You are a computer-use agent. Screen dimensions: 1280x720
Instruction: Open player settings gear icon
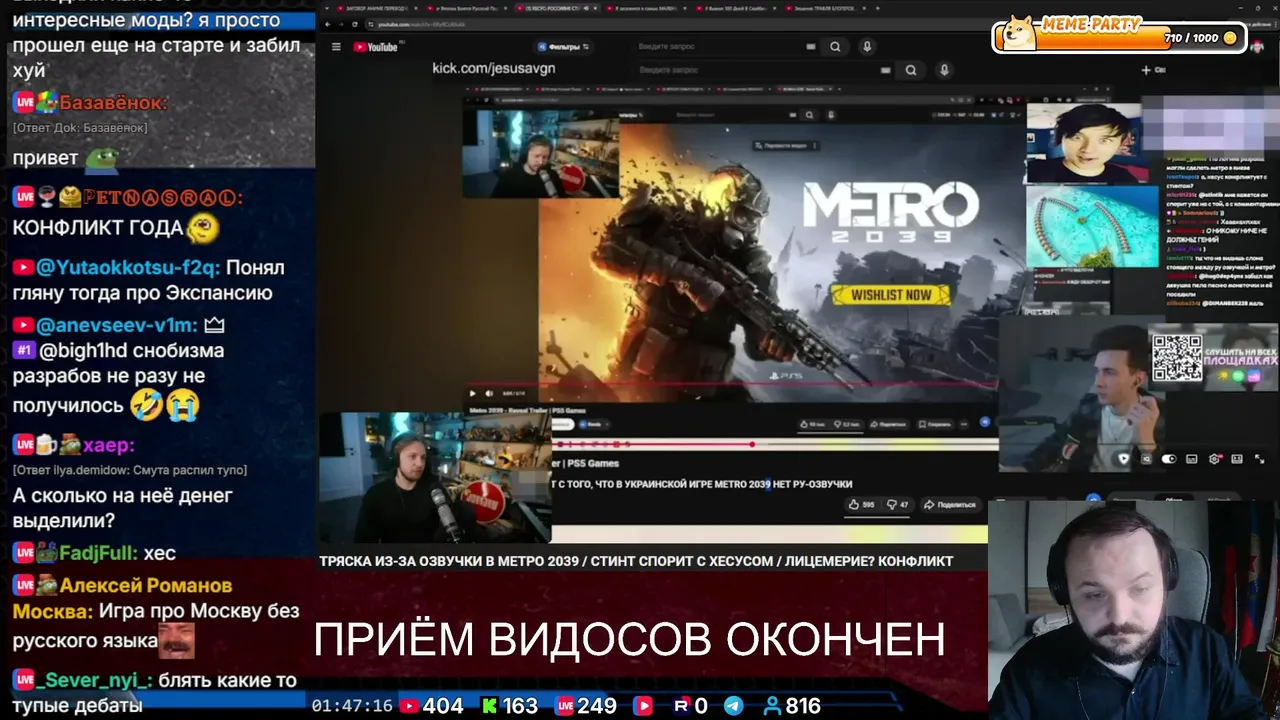coord(1214,459)
